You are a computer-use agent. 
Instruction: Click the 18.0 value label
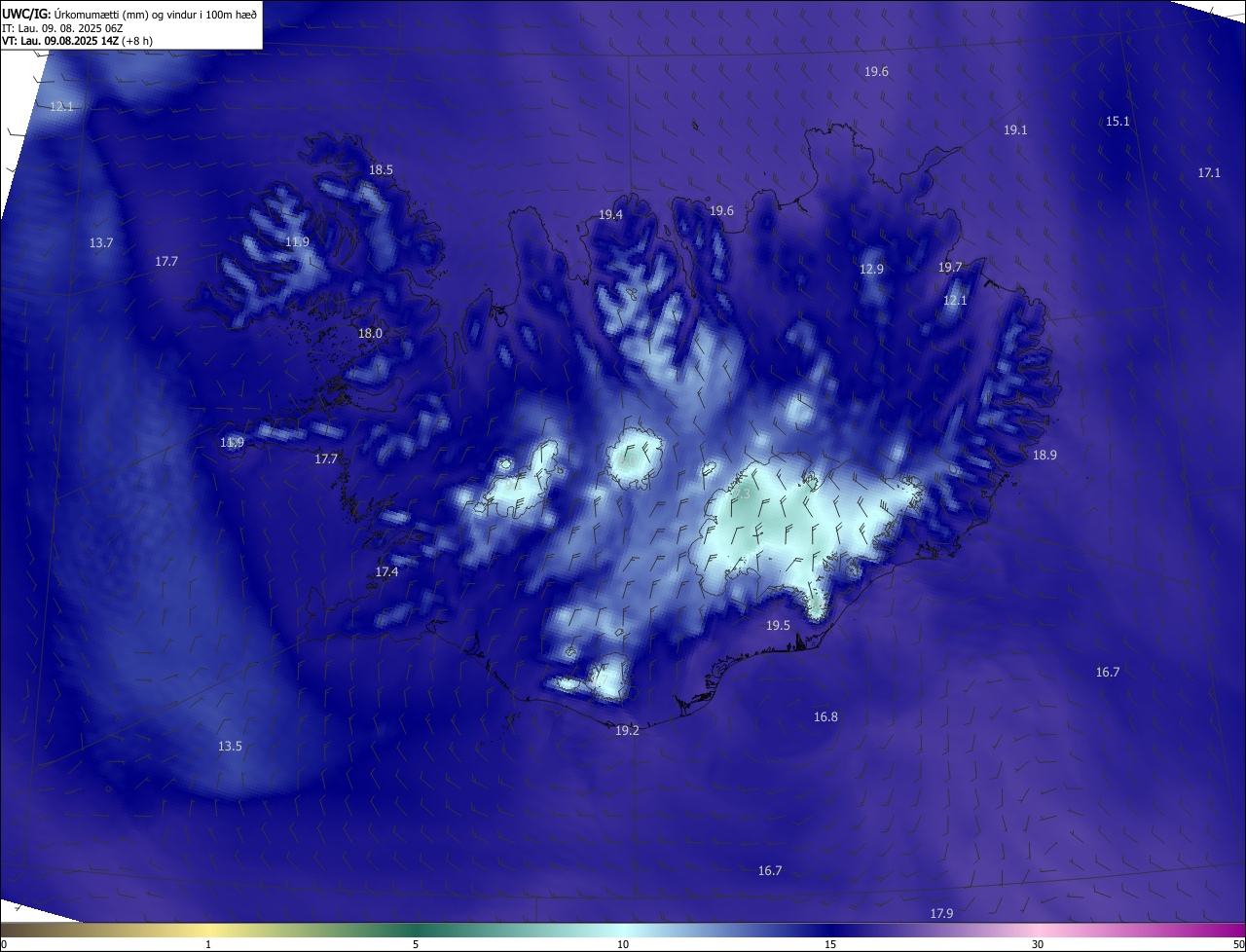[370, 333]
